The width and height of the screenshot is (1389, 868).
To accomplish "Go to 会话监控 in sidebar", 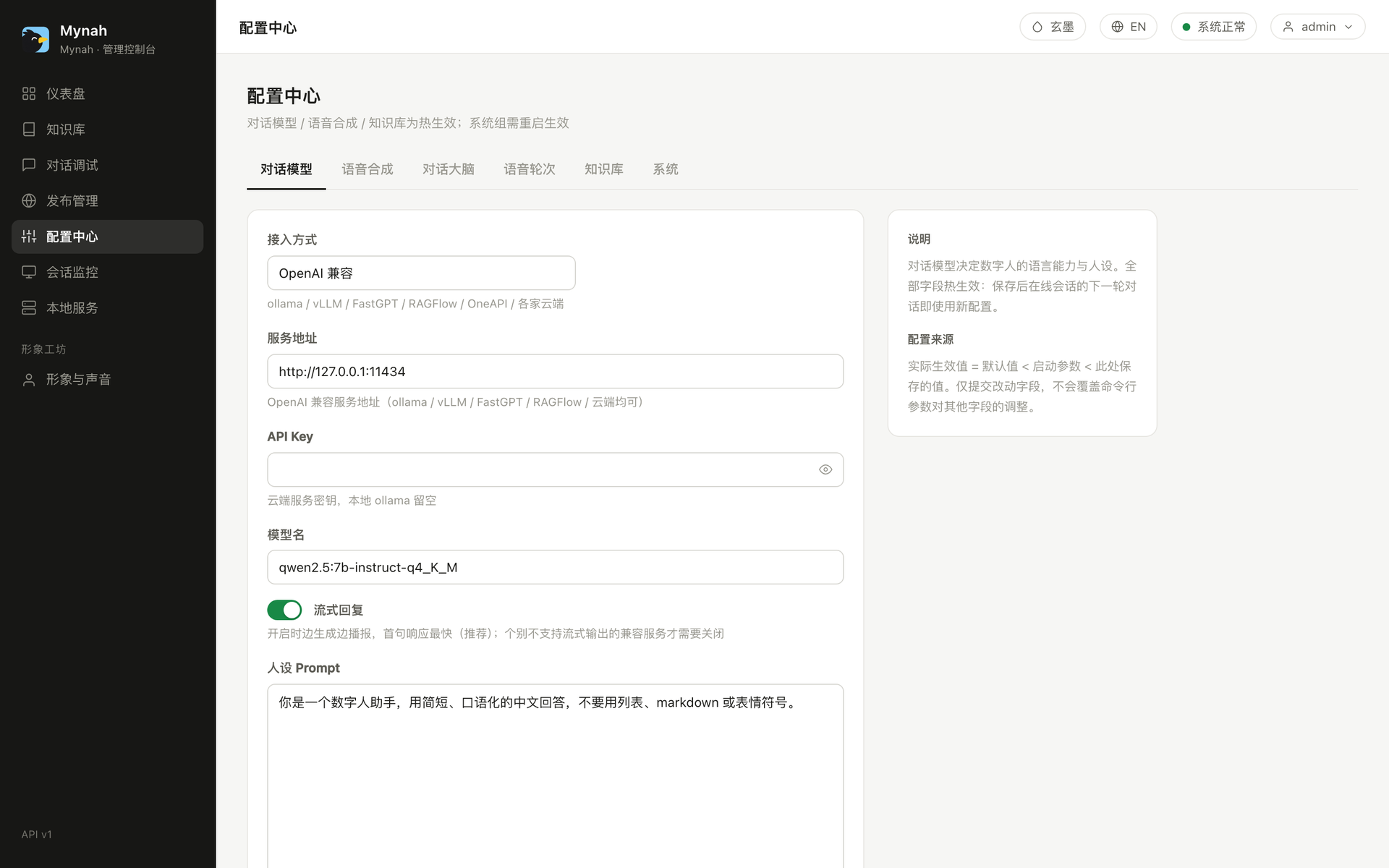I will click(107, 272).
